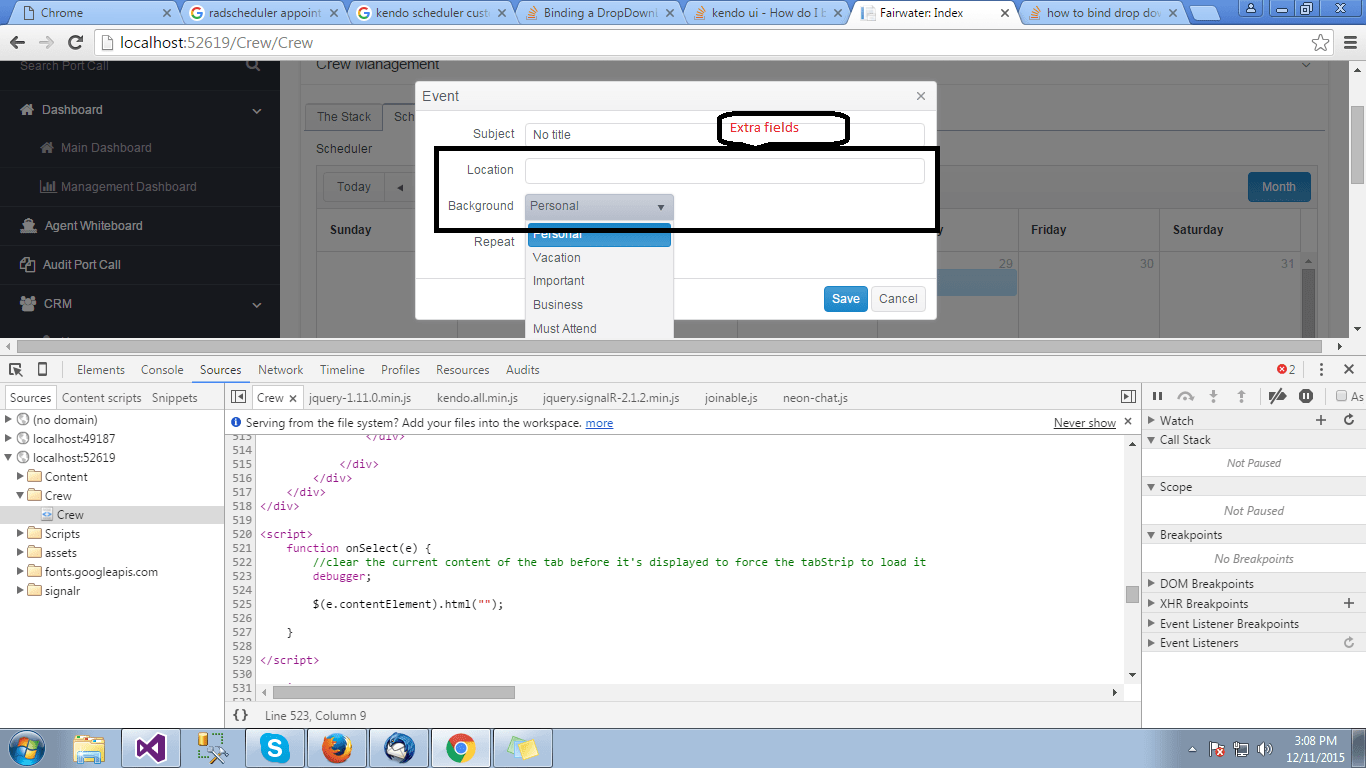Click the pause script execution icon
This screenshot has width=1366, height=768.
[1157, 396]
